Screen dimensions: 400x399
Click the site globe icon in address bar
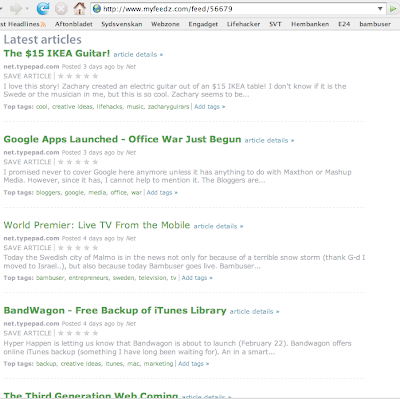(x=97, y=9)
